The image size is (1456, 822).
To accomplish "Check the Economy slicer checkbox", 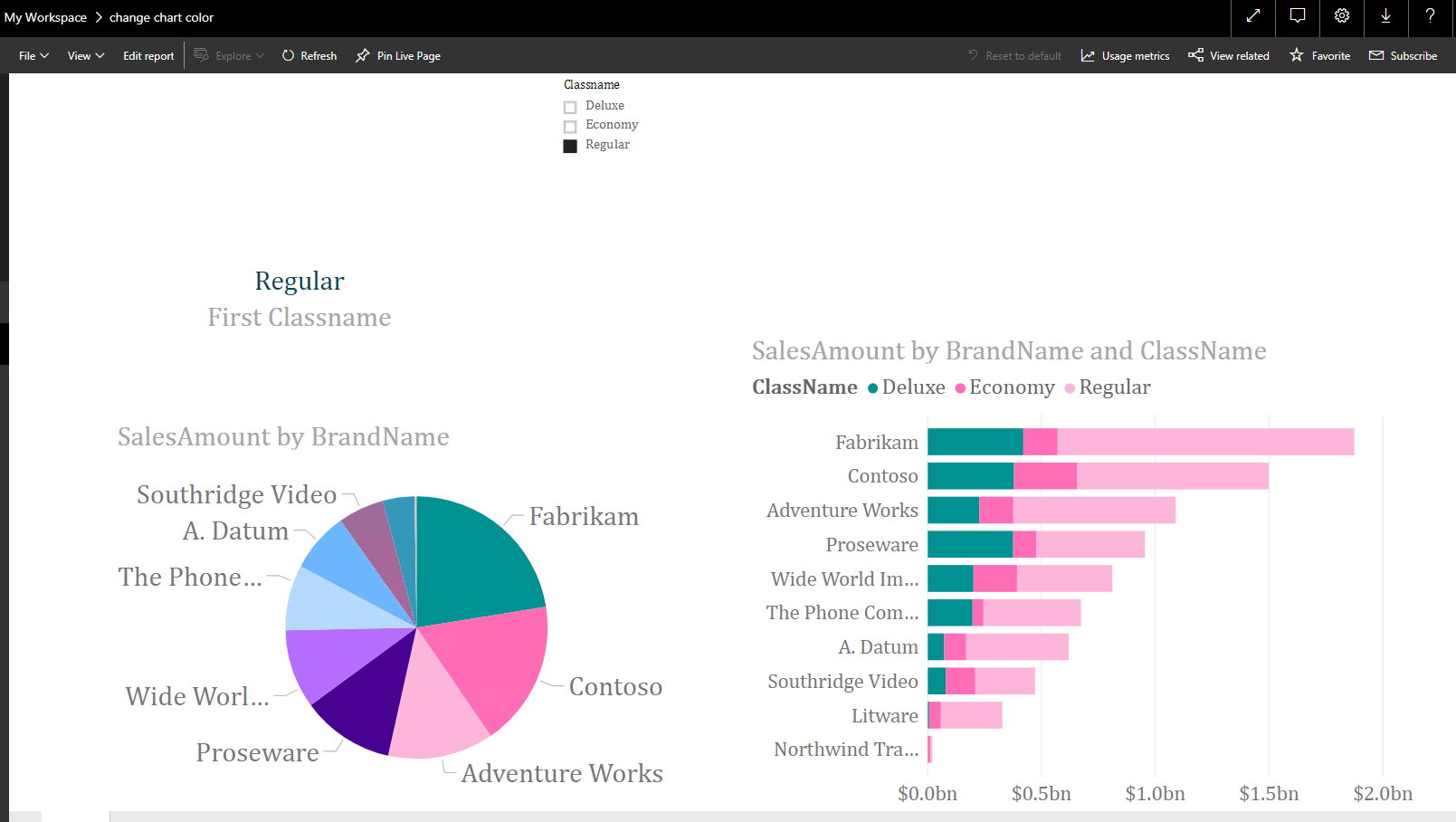I will tap(570, 127).
